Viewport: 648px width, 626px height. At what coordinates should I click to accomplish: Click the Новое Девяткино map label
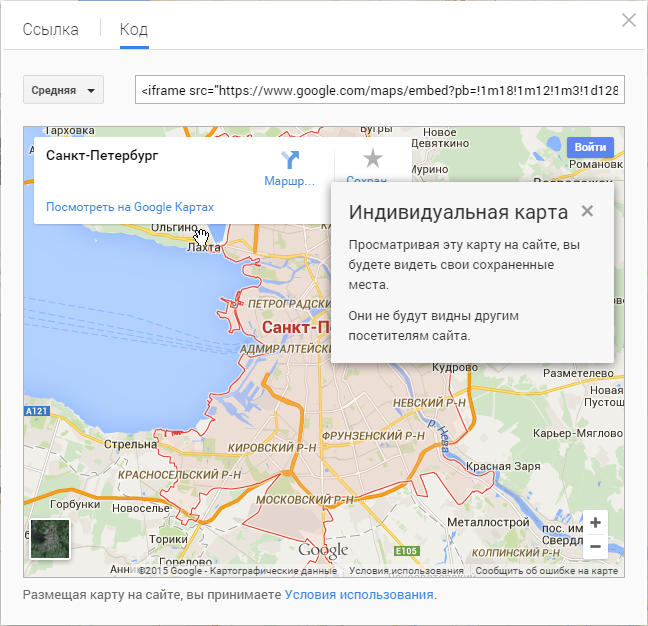point(440,138)
